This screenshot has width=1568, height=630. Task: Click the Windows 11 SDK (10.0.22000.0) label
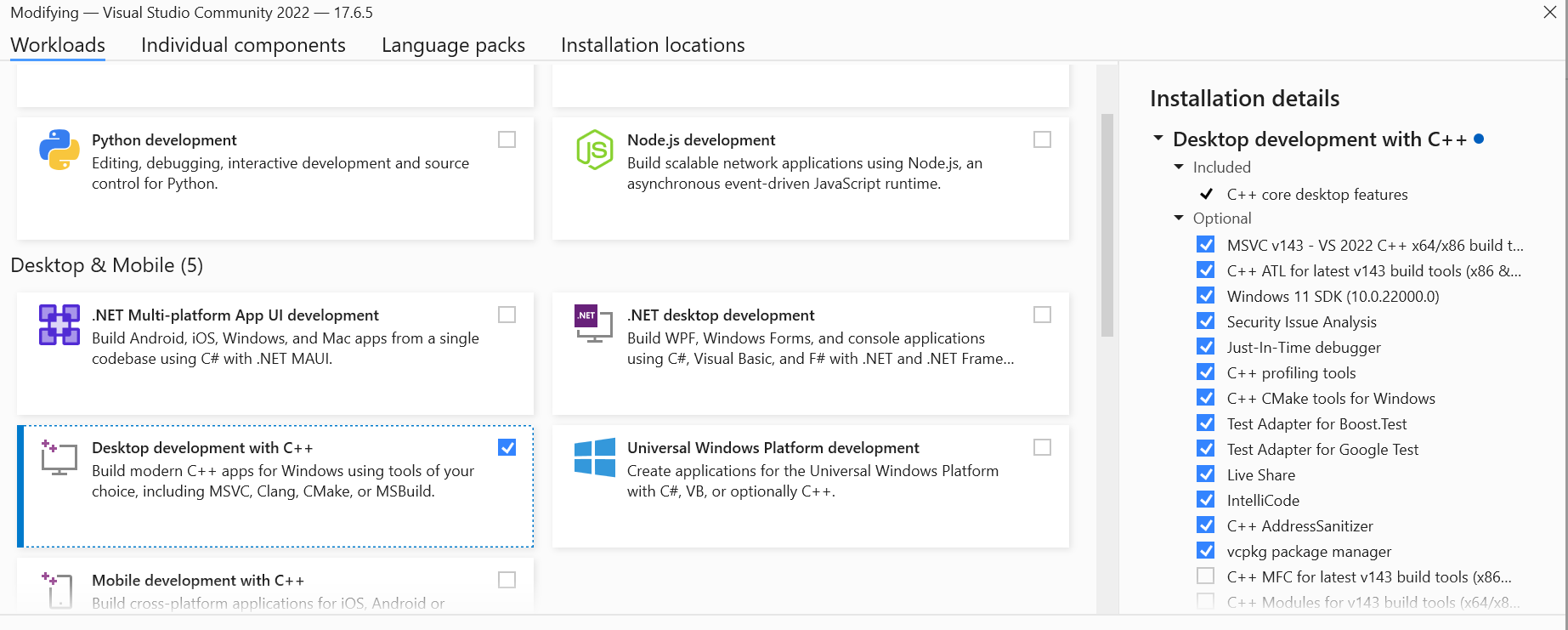[x=1333, y=296]
